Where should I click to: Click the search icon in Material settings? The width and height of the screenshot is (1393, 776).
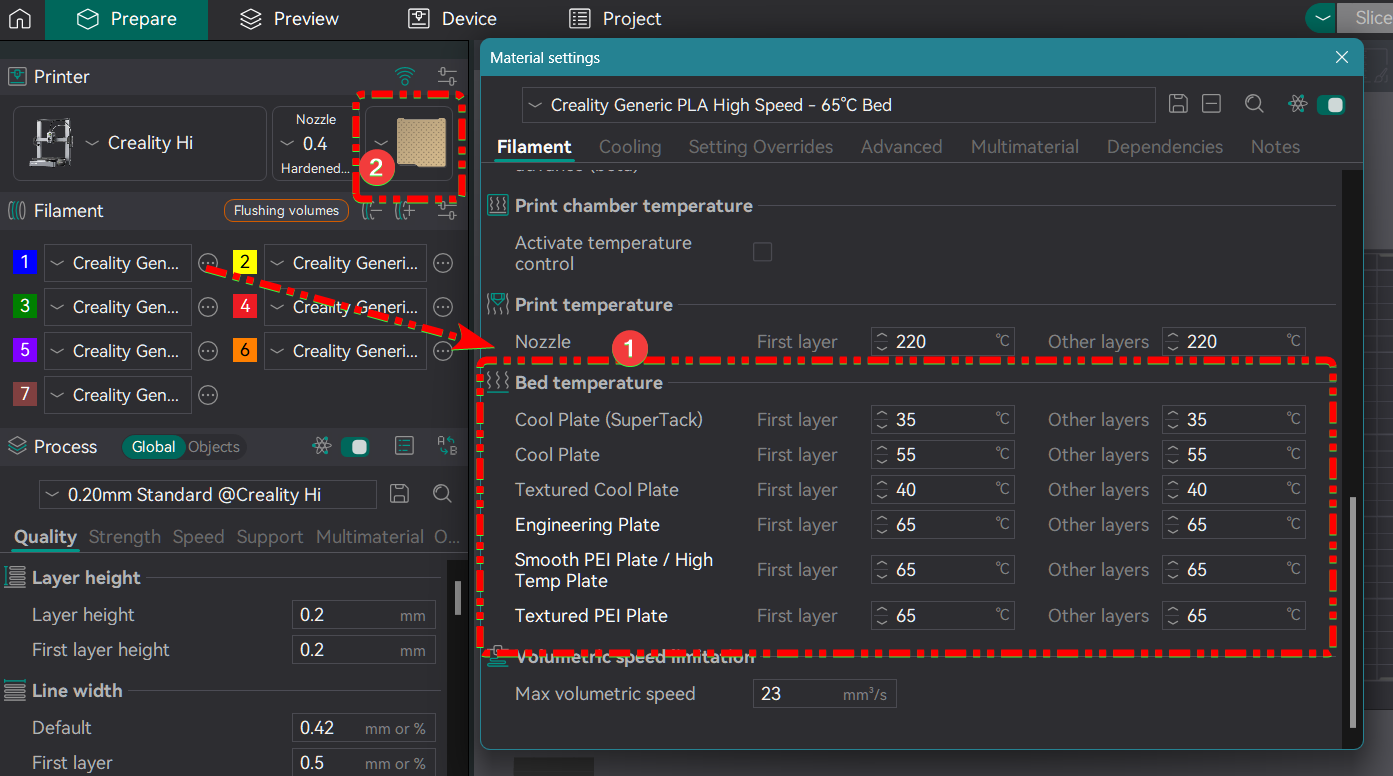tap(1254, 104)
